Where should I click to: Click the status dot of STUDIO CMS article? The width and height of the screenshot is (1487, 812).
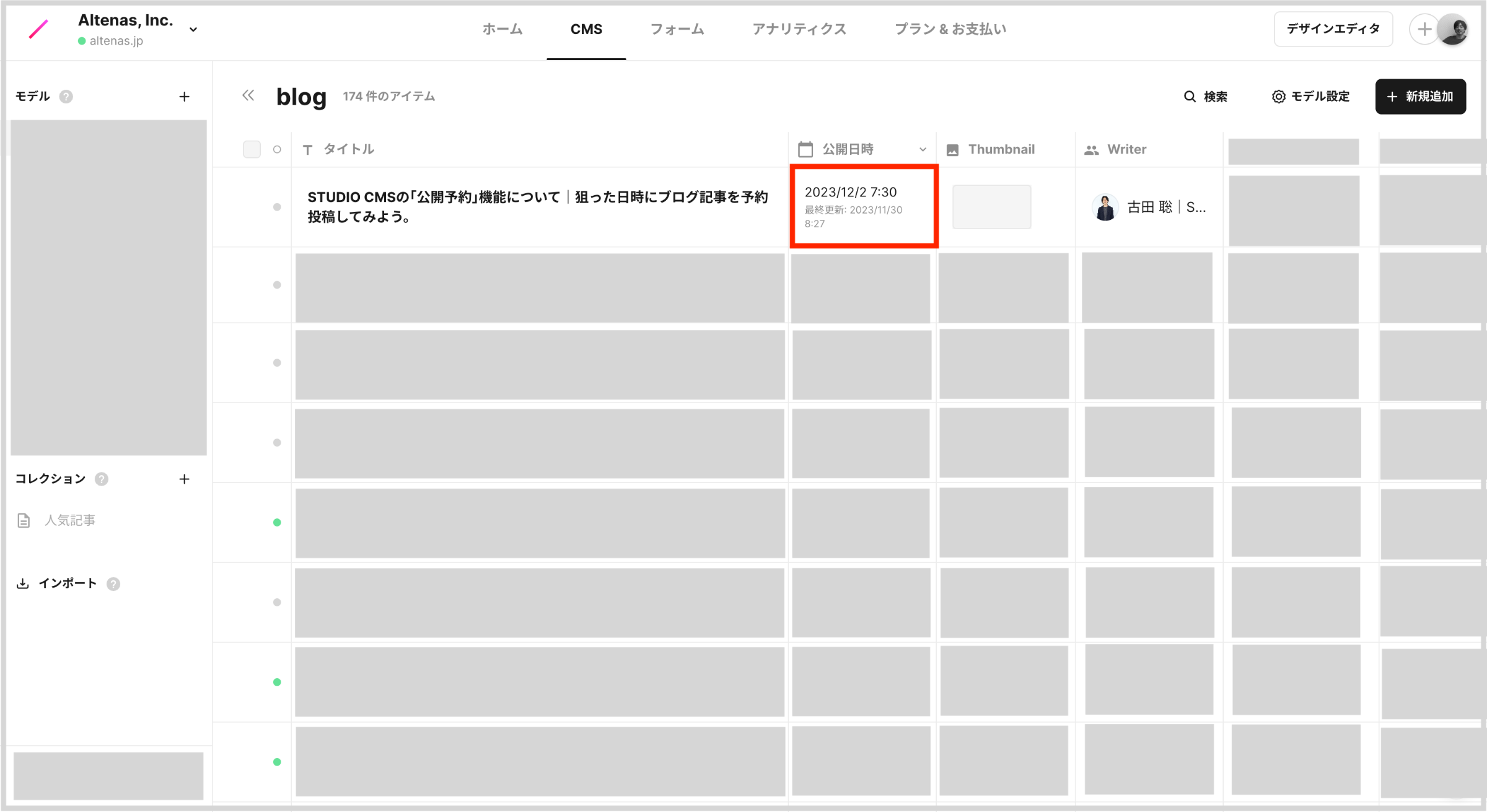[277, 207]
